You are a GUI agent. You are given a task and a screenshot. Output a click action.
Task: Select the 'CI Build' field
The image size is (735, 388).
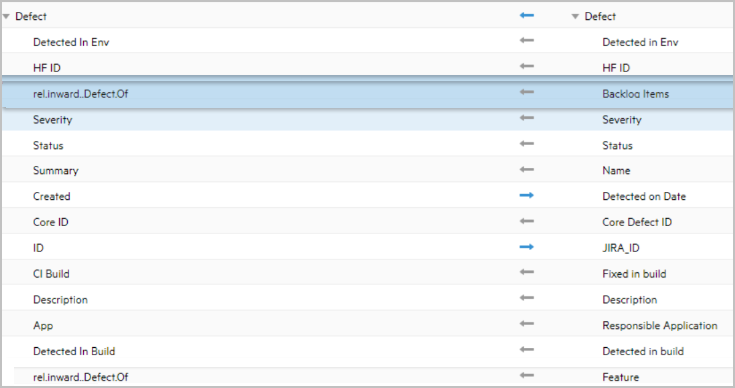[x=51, y=274]
